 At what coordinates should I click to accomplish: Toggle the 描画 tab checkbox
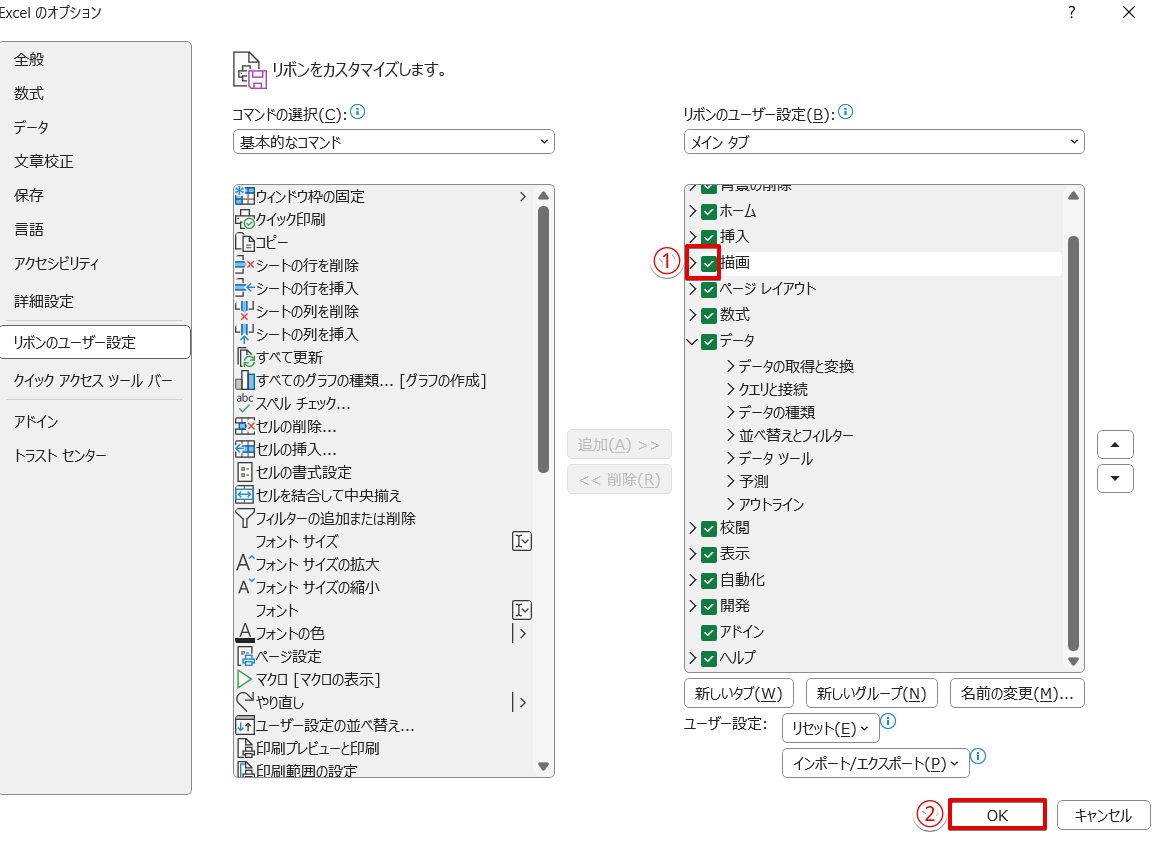click(709, 263)
